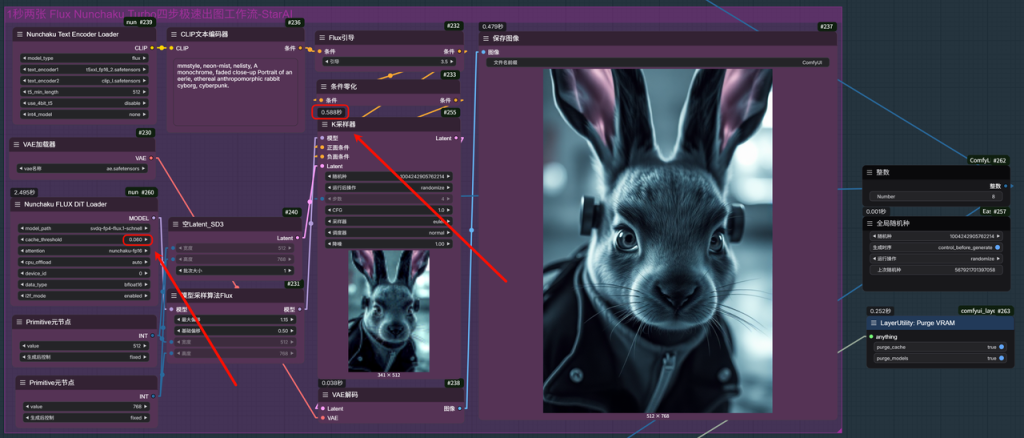This screenshot has height=438, width=1024.
Task: Click the CFG slider in K采样器
Action: [390, 210]
